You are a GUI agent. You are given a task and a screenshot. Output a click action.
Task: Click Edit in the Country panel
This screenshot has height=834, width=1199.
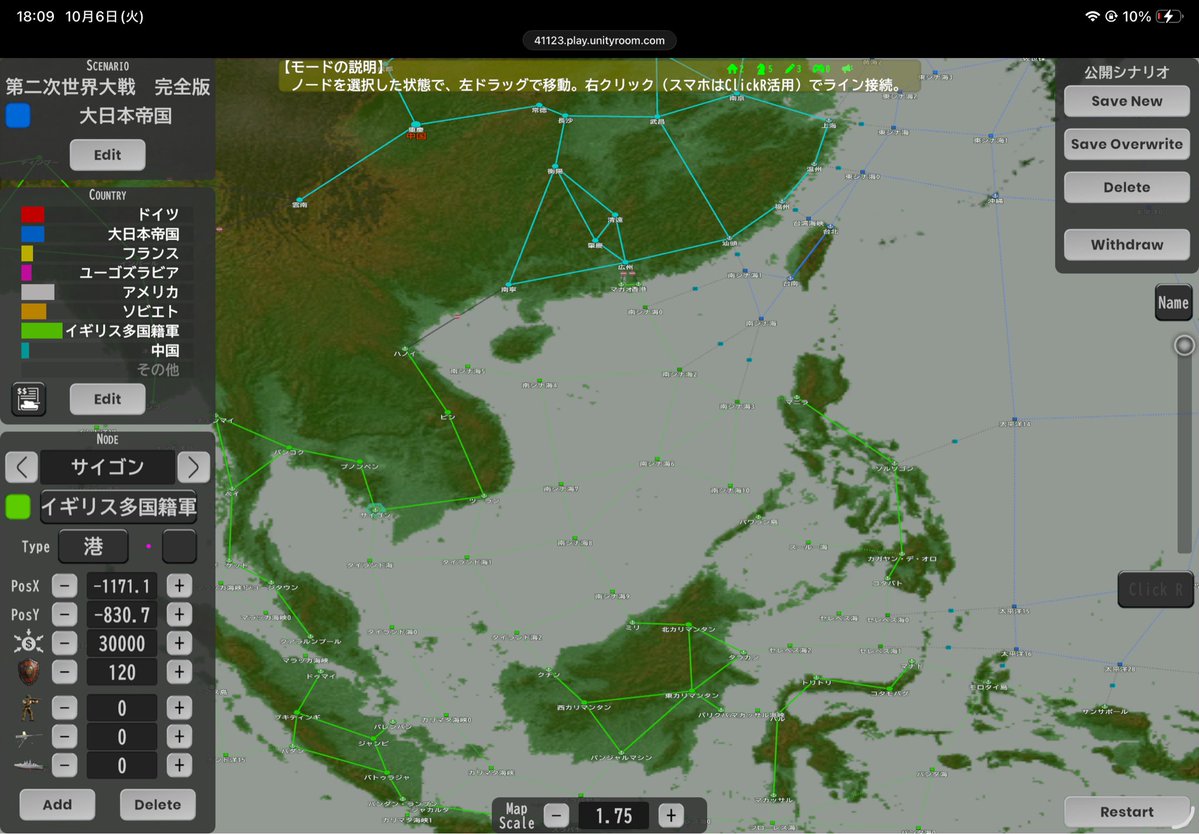(x=107, y=399)
